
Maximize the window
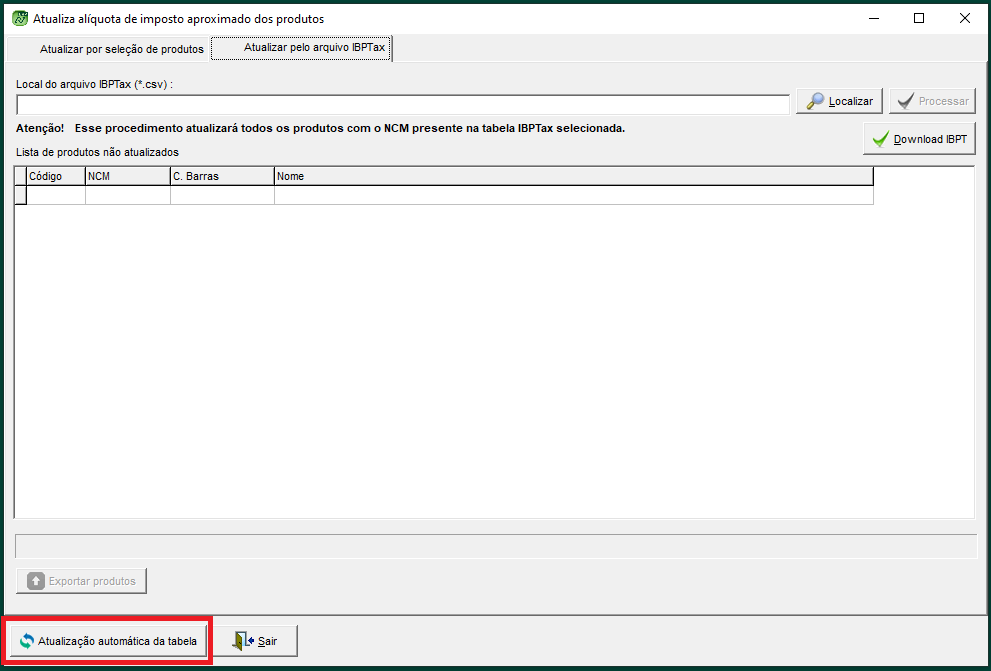pos(919,18)
